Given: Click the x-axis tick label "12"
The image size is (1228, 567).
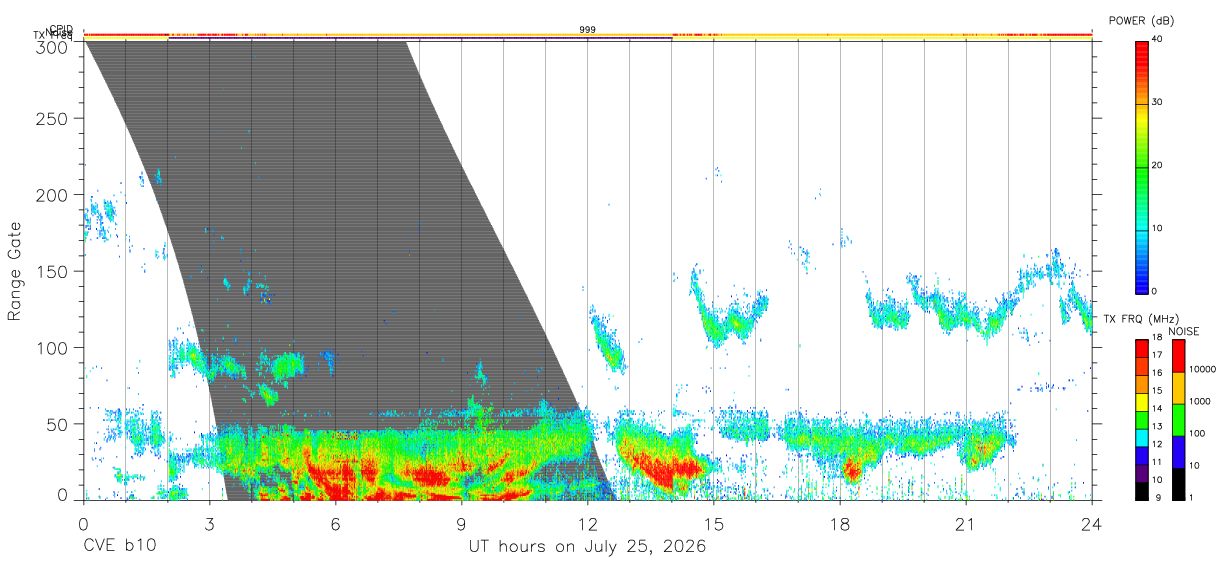Looking at the screenshot, I should [x=587, y=523].
